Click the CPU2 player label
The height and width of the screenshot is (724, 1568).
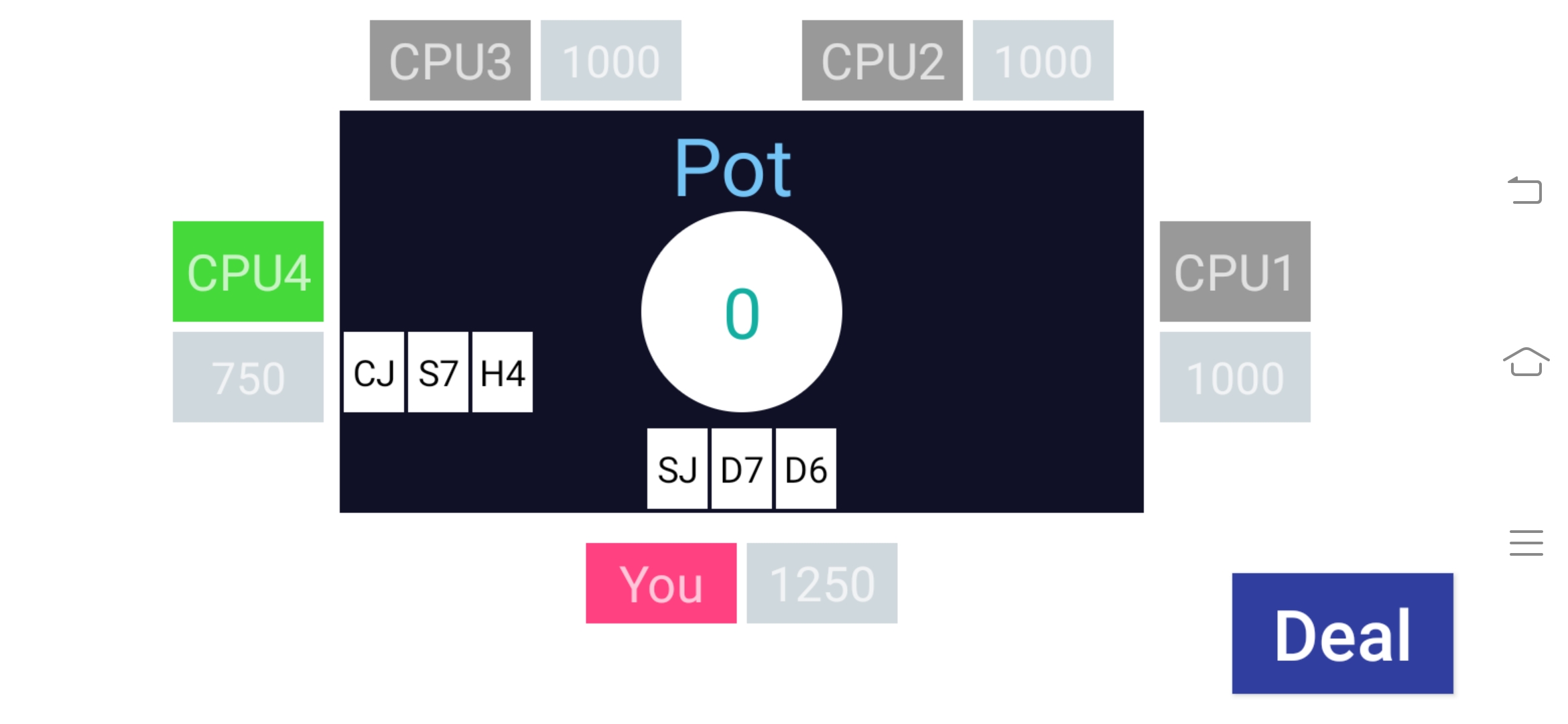point(882,60)
